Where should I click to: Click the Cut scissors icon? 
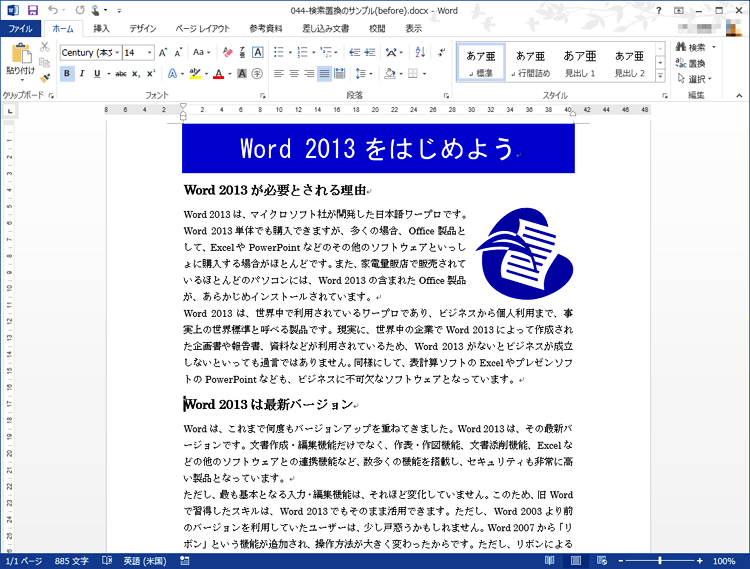(x=44, y=46)
